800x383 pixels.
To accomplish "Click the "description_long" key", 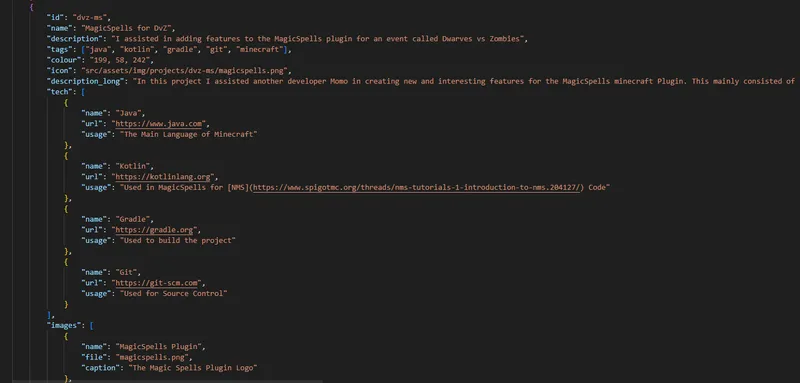I will tap(85, 82).
